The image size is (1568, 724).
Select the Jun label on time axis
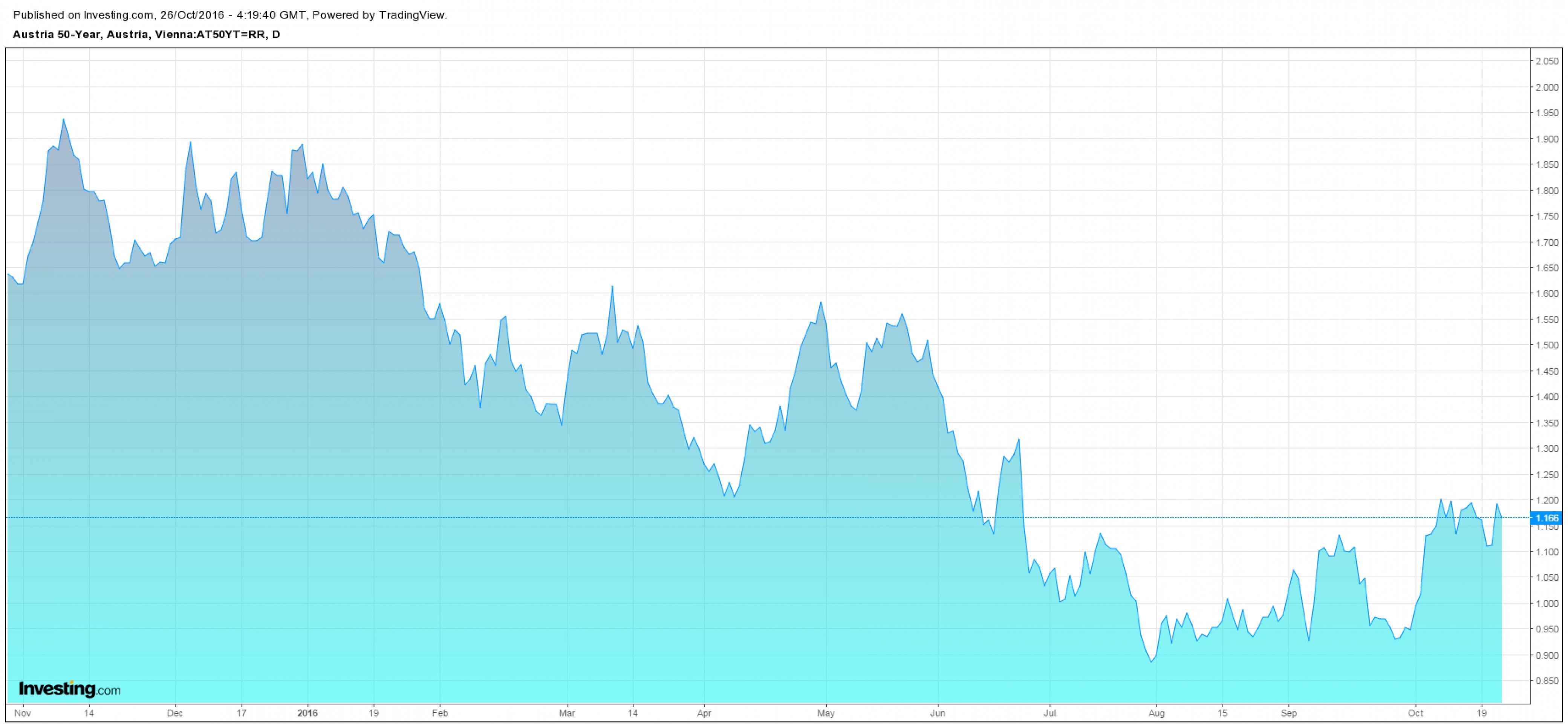(938, 713)
